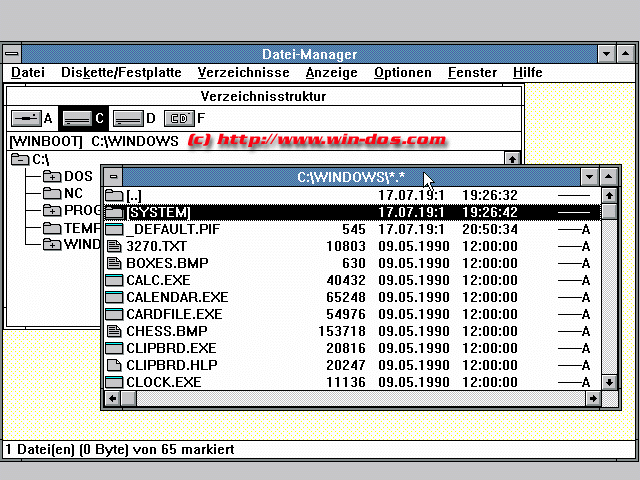Click file list vertical scrollbar down arrow
Image resolution: width=640 pixels, height=480 pixels.
pyautogui.click(x=610, y=382)
